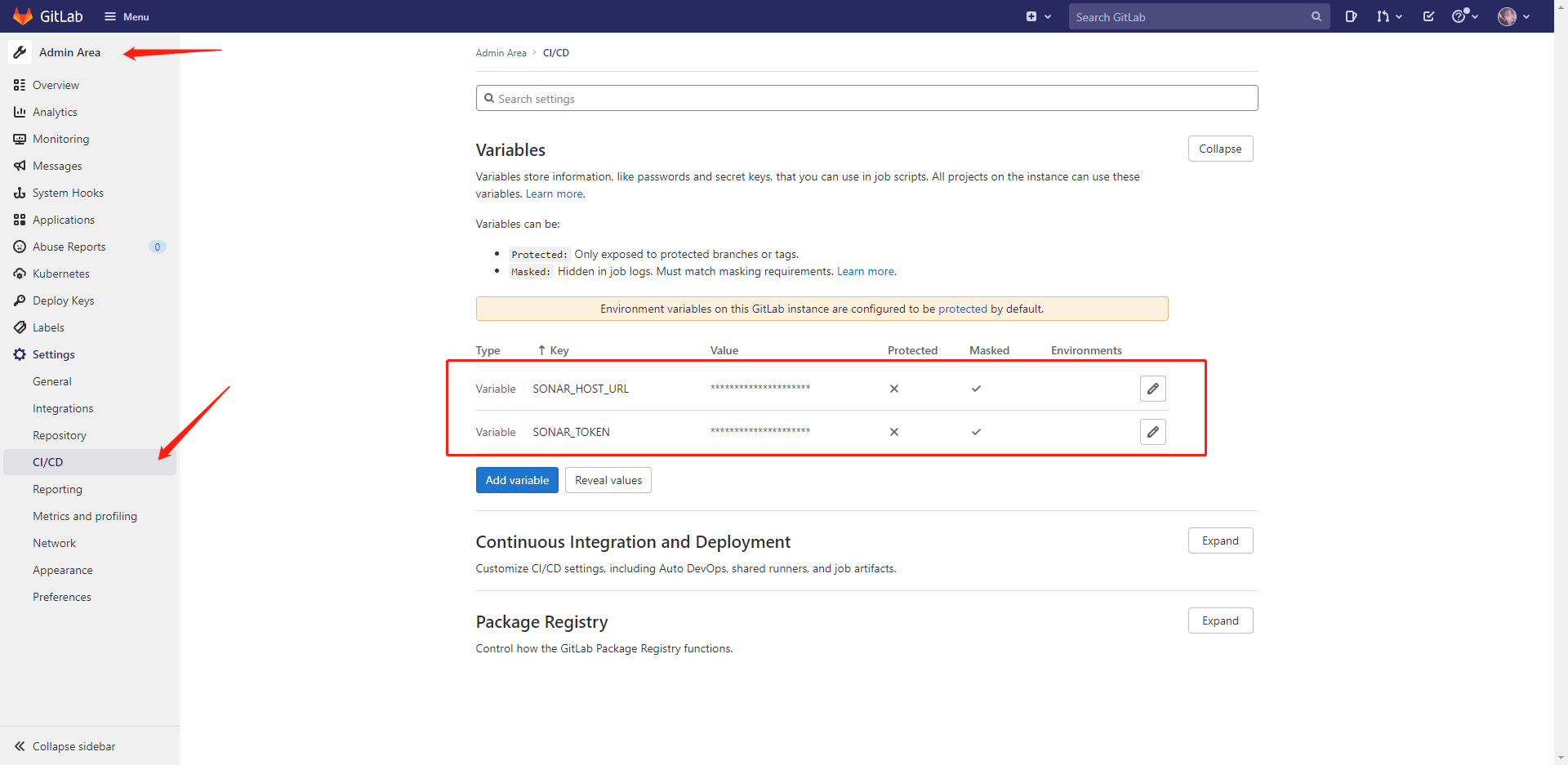Open the top Menu navigation
The image size is (1568, 765).
tap(127, 16)
